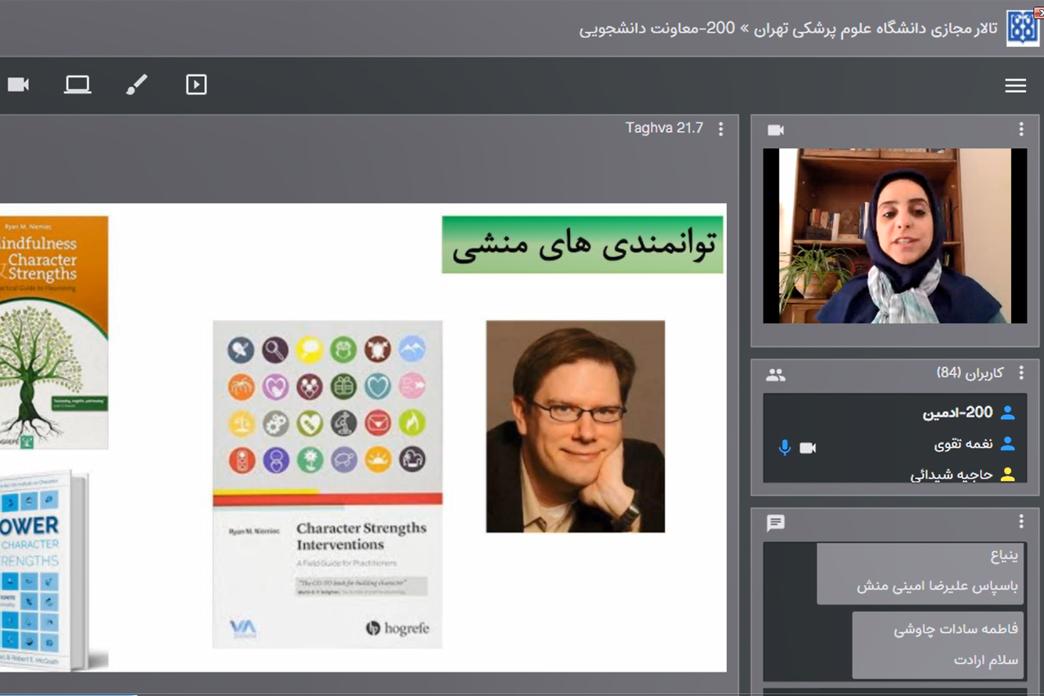Click the people icon in users panel header
Image resolution: width=1044 pixels, height=696 pixels.
click(x=775, y=375)
